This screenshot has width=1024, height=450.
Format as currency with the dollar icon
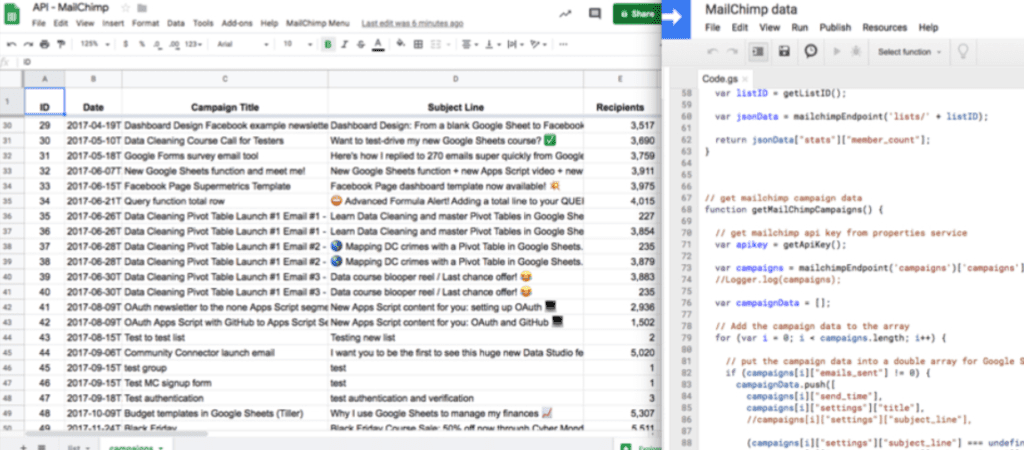point(125,44)
